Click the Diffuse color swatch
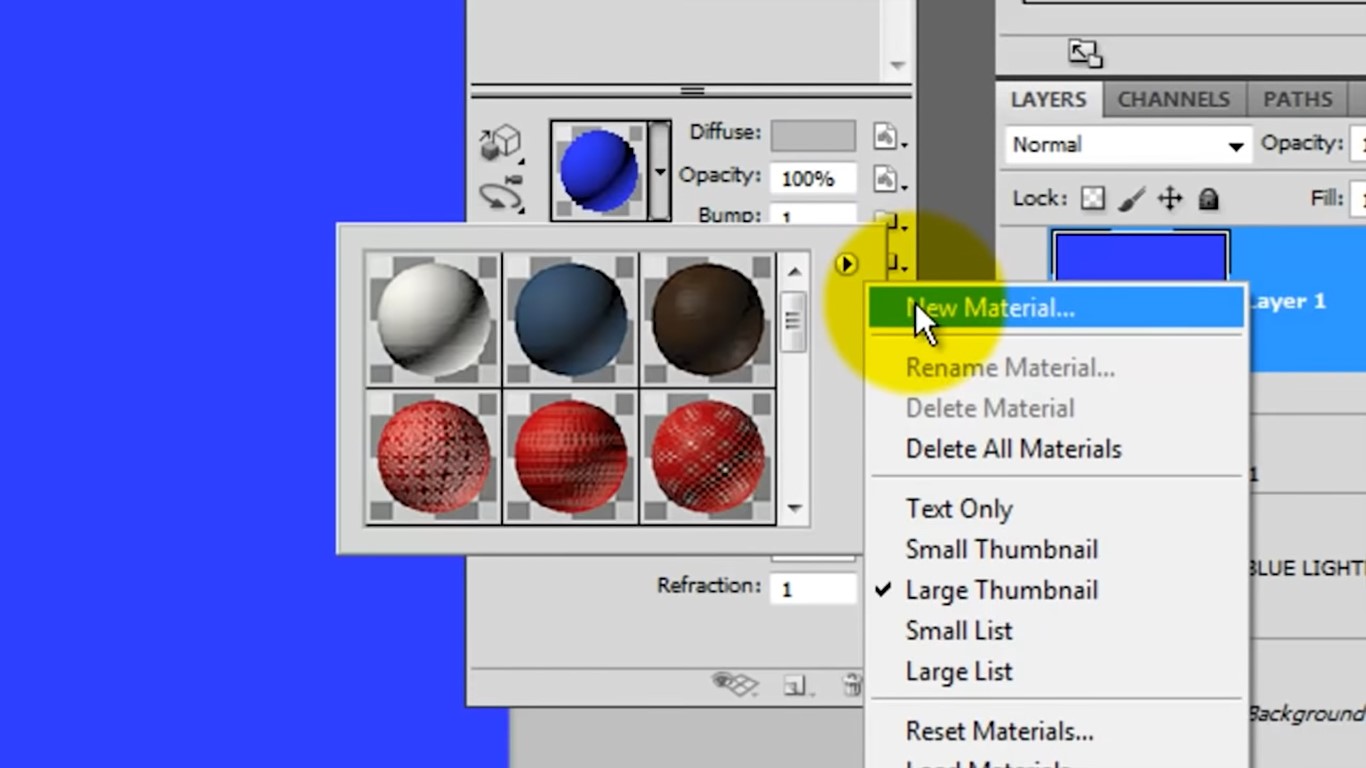Screen dimensions: 1366x768 [813, 133]
